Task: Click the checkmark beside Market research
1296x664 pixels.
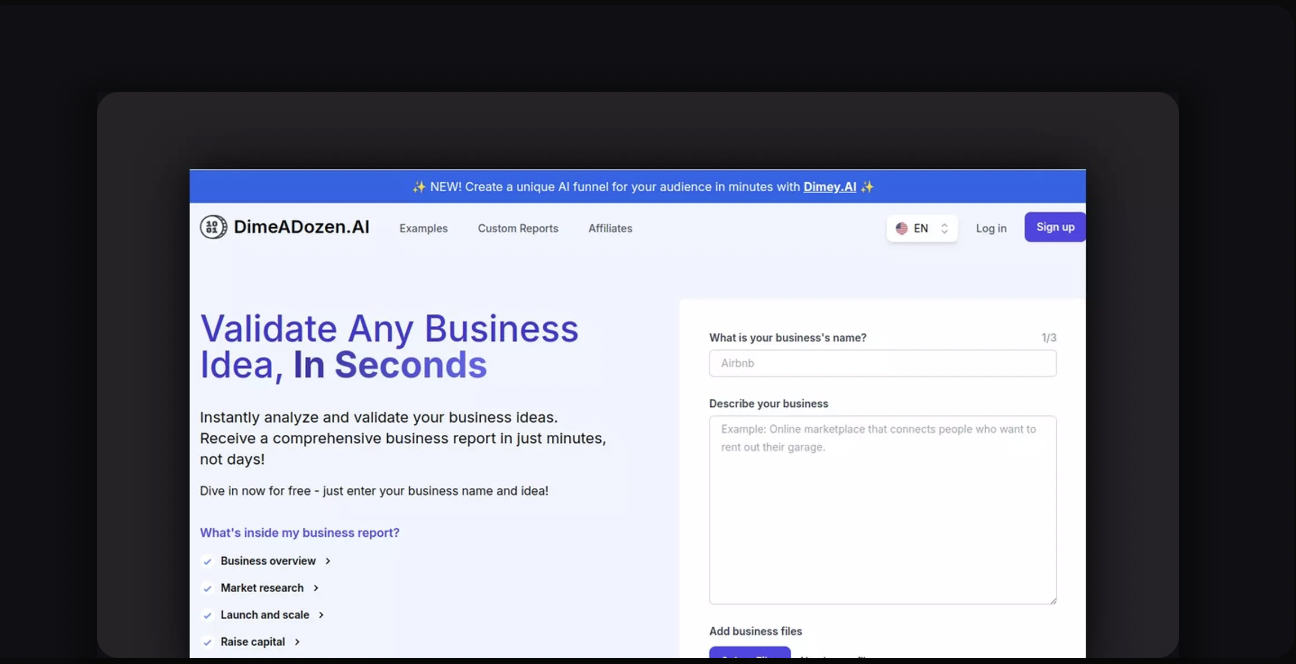Action: coord(207,588)
